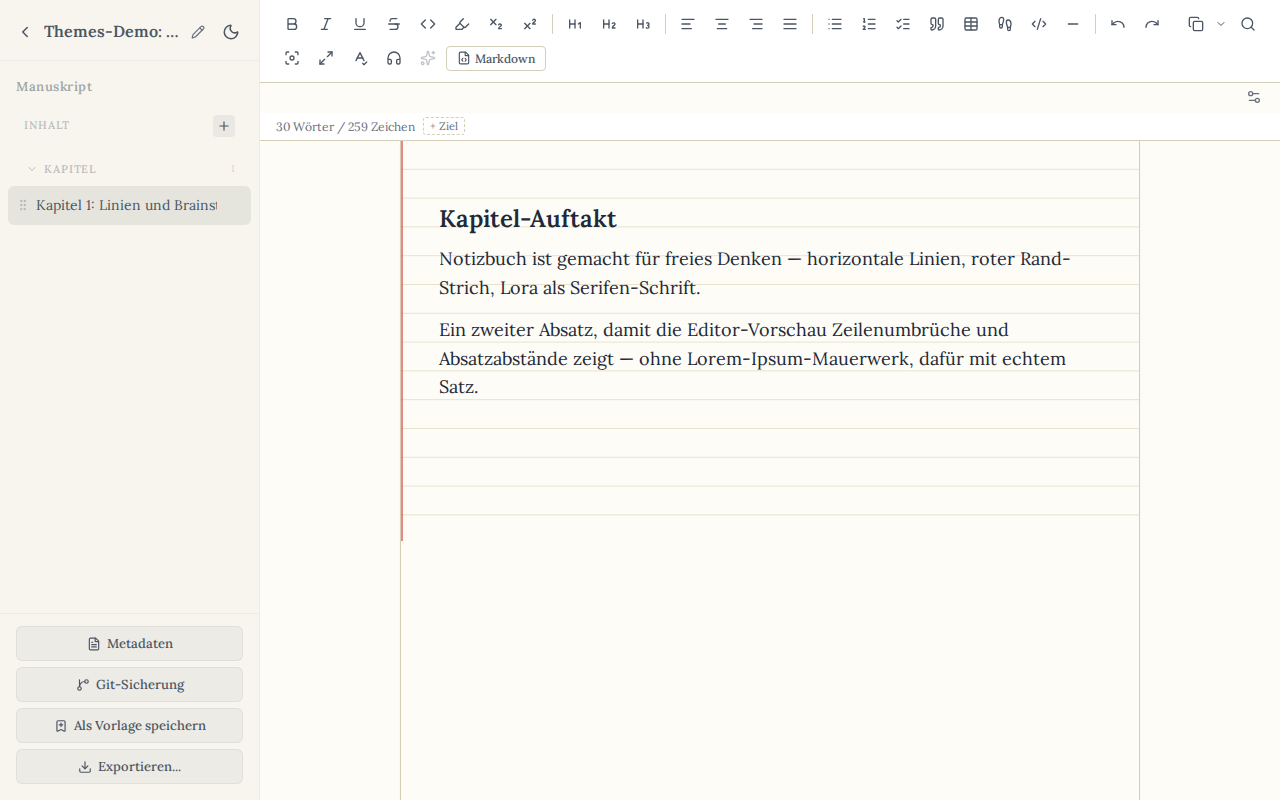Viewport: 1280px width, 800px height.
Task: Add new content with plus button
Action: pyautogui.click(x=224, y=126)
